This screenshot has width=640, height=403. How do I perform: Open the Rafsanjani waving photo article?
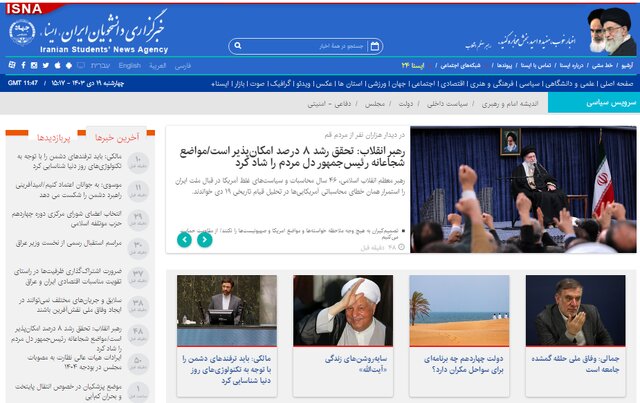coord(343,310)
